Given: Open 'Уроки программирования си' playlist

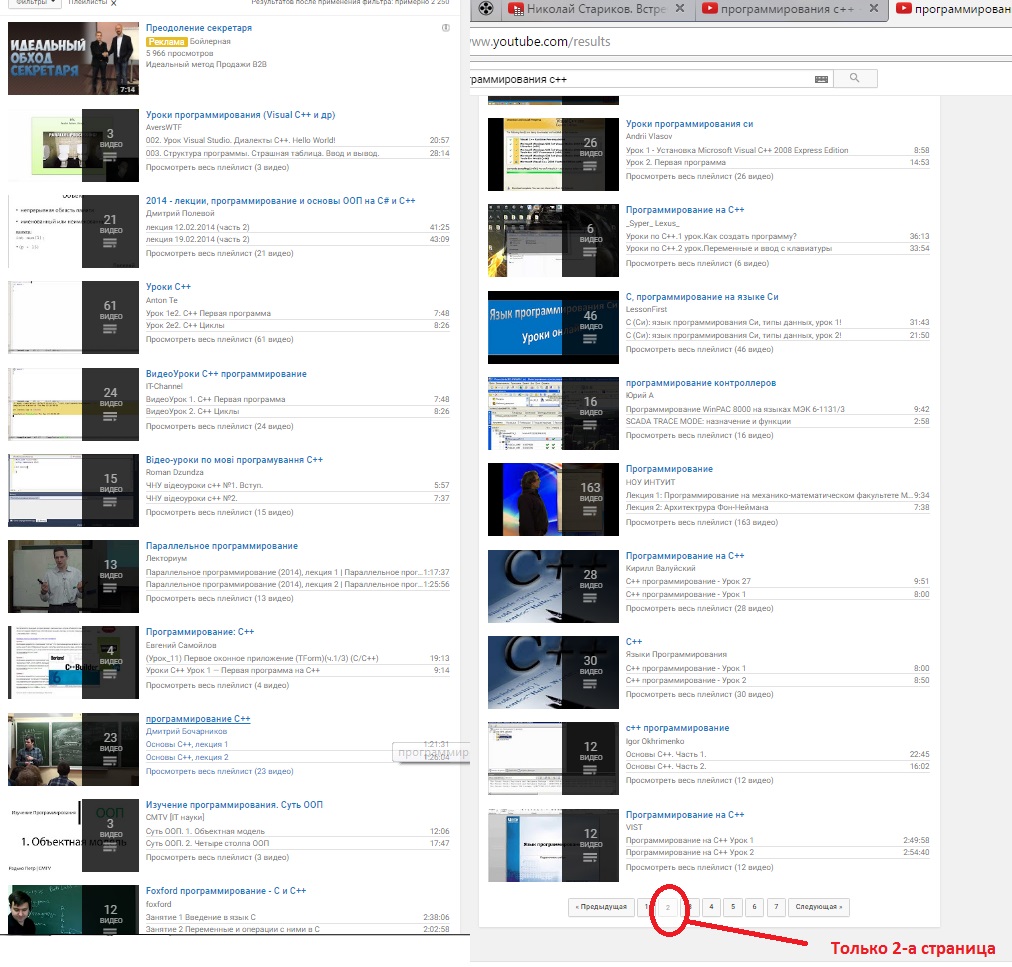Looking at the screenshot, I should click(x=689, y=124).
